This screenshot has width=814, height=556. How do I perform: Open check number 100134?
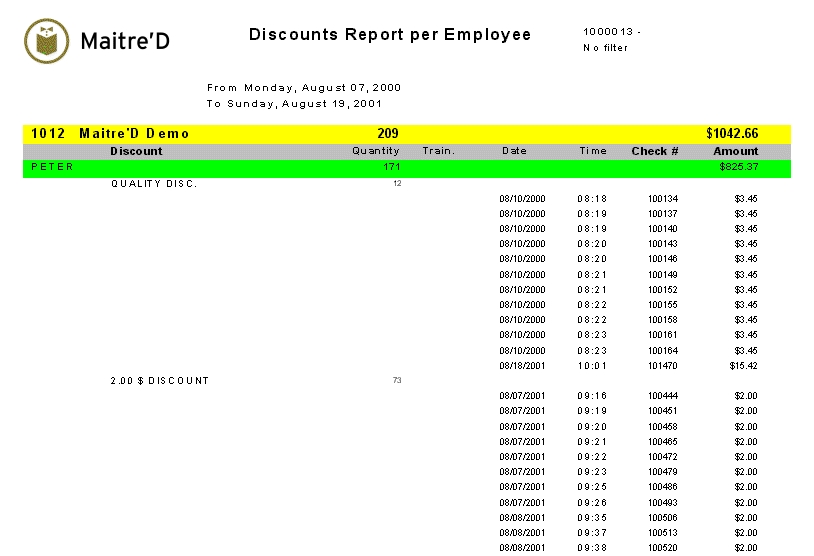662,199
